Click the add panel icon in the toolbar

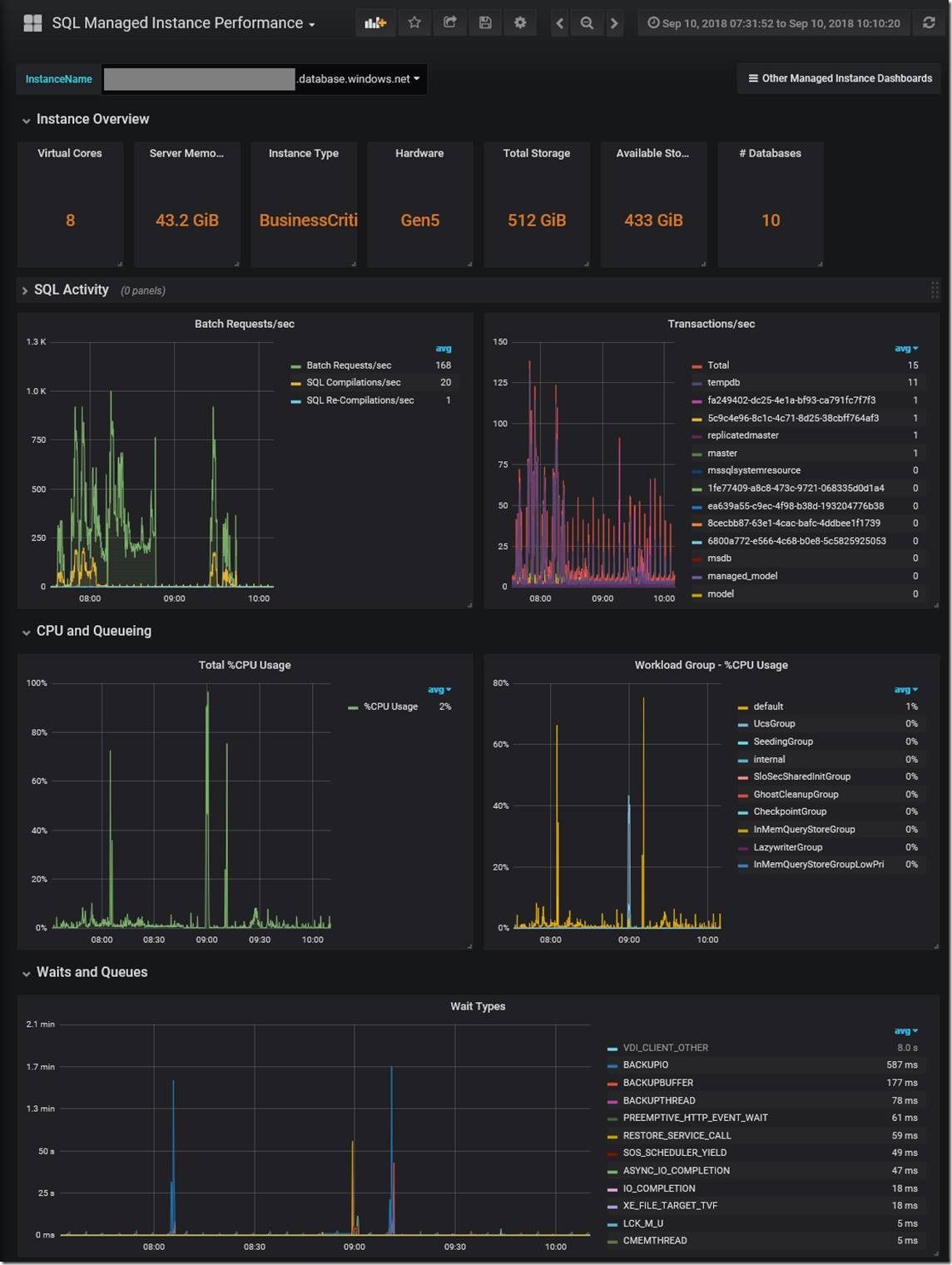click(x=375, y=22)
